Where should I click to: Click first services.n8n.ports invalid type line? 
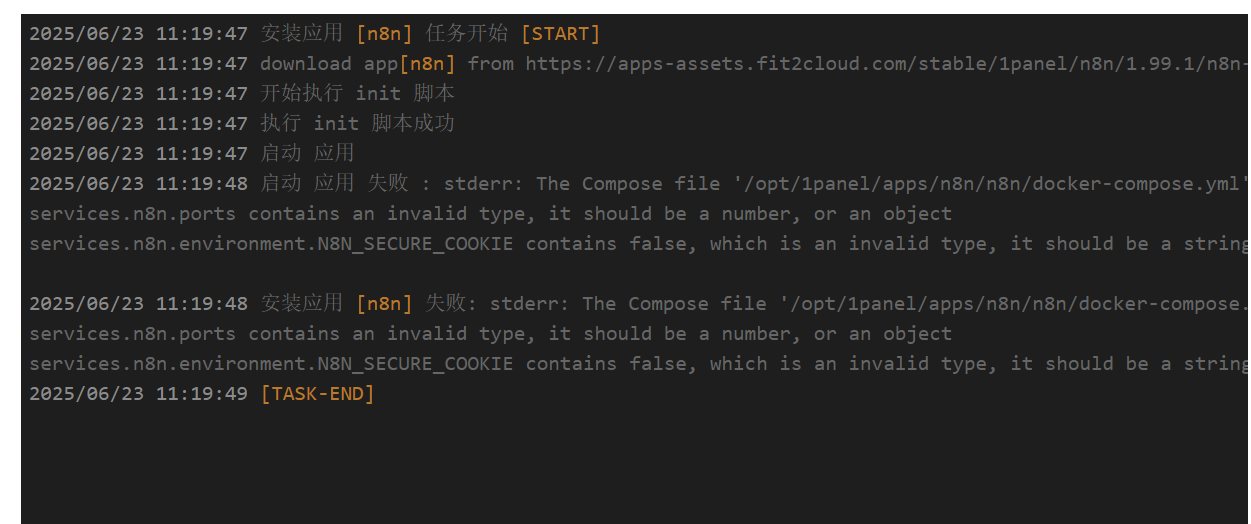tap(490, 214)
